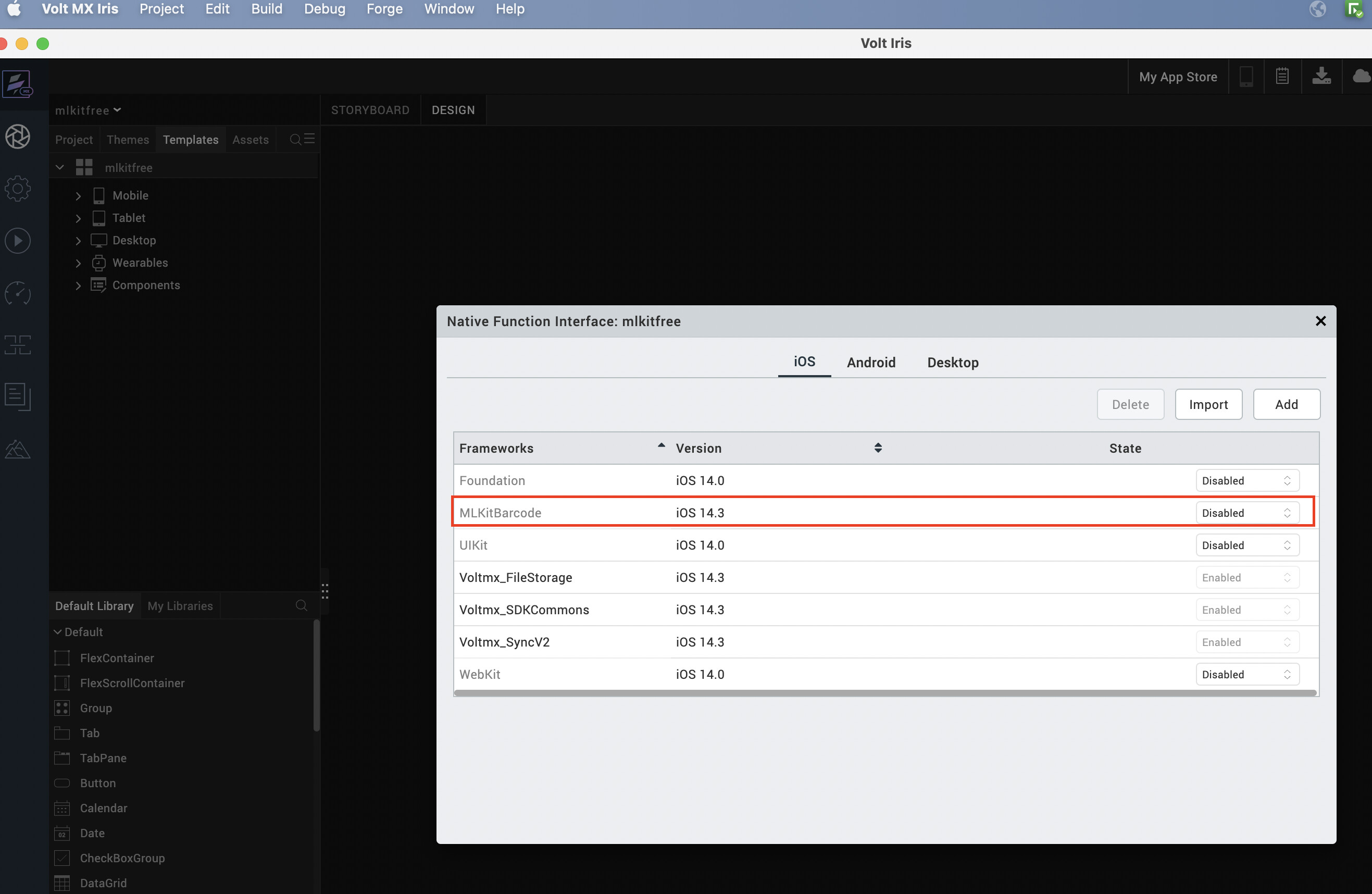The image size is (1372, 894).
Task: Open the Foundation state dropdown
Action: (1247, 480)
